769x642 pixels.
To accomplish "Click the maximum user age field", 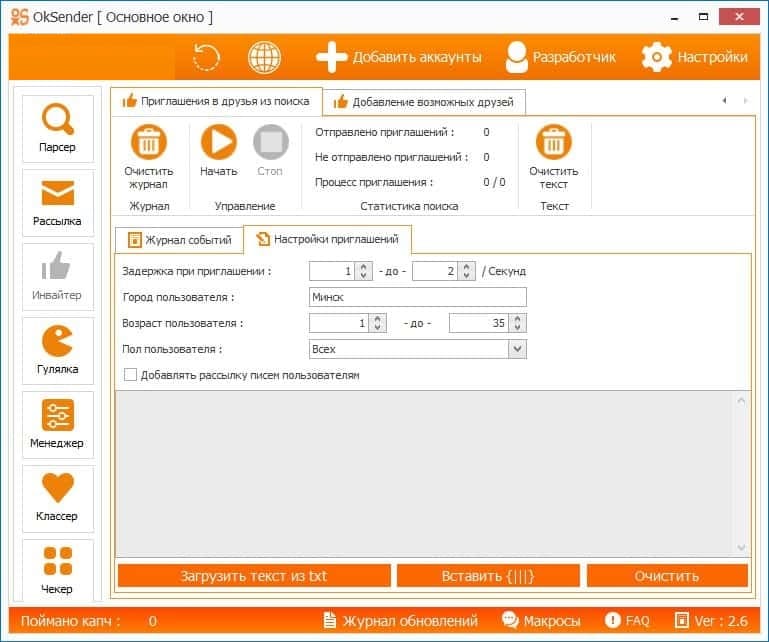I will [x=479, y=323].
